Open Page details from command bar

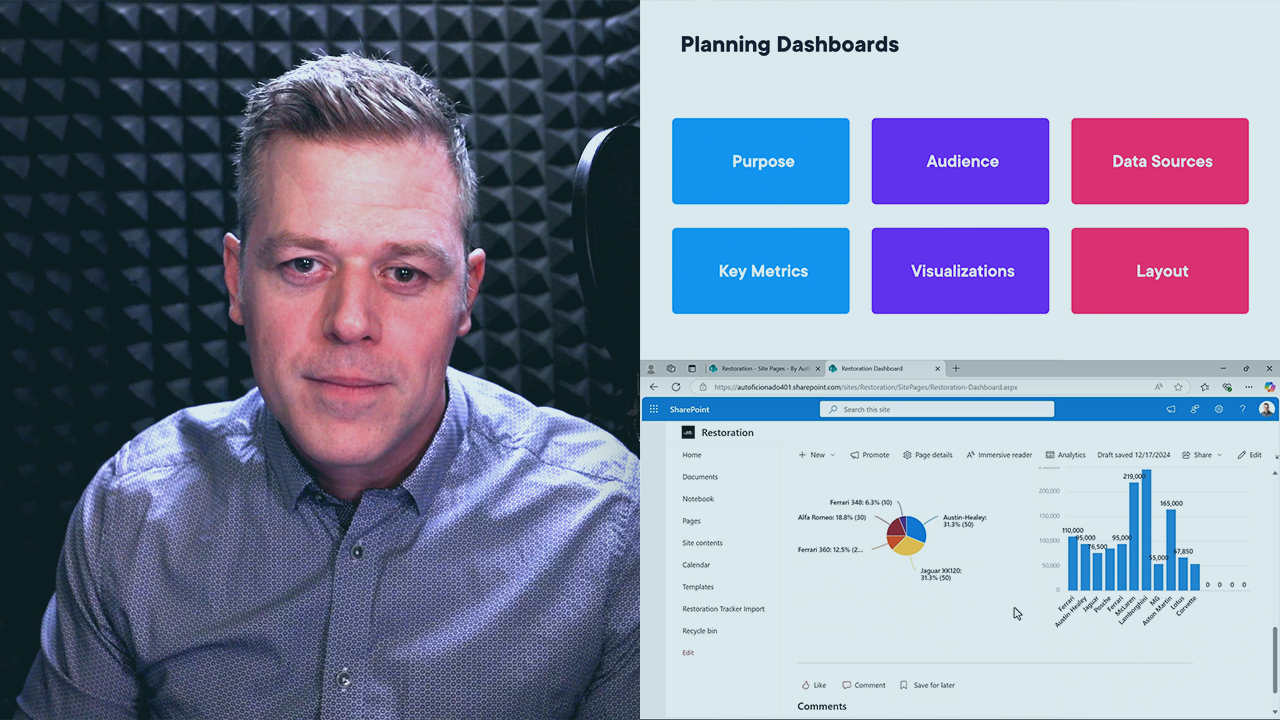pyautogui.click(x=927, y=455)
